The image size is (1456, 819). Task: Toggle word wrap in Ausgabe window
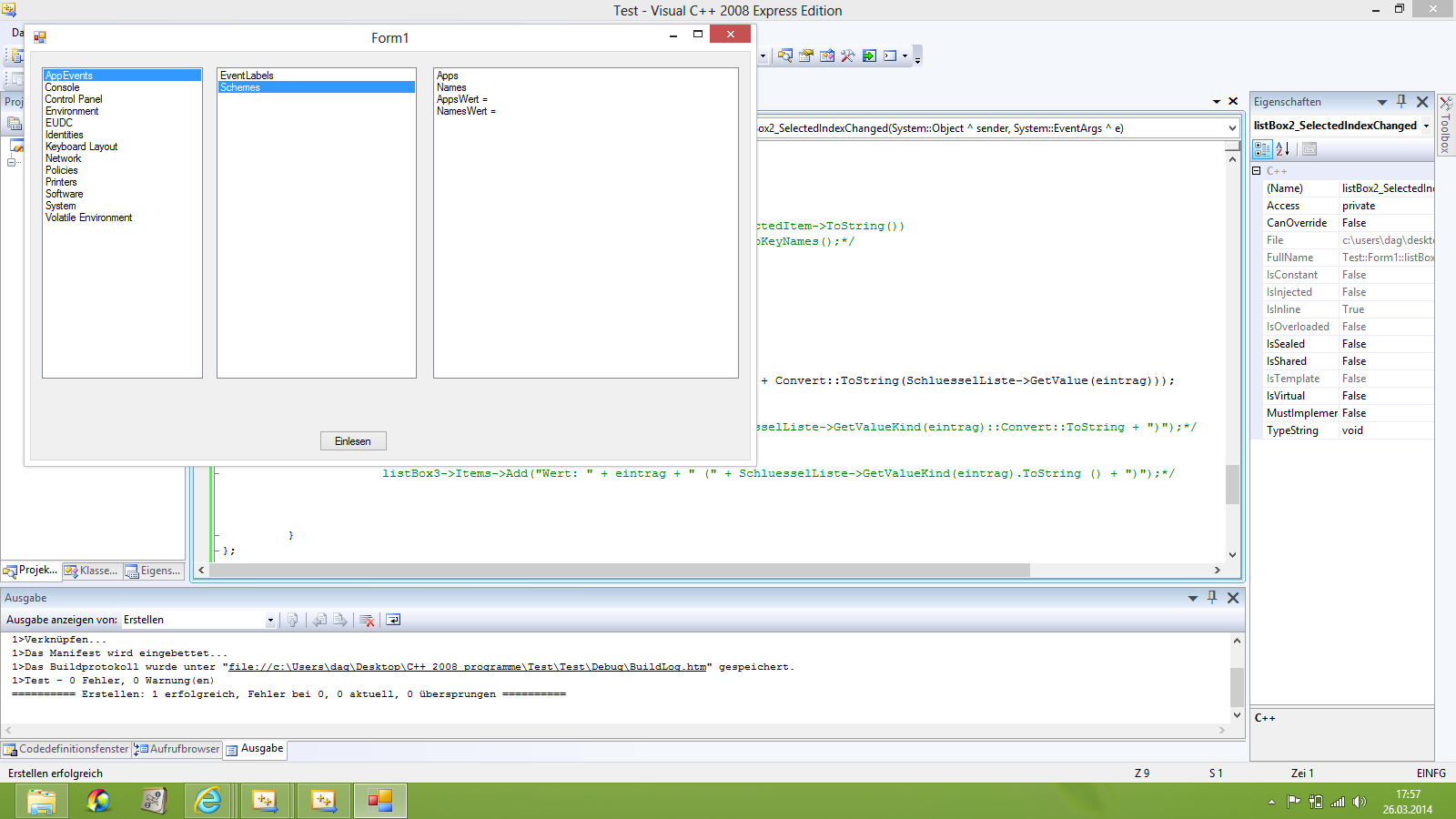pyautogui.click(x=393, y=620)
